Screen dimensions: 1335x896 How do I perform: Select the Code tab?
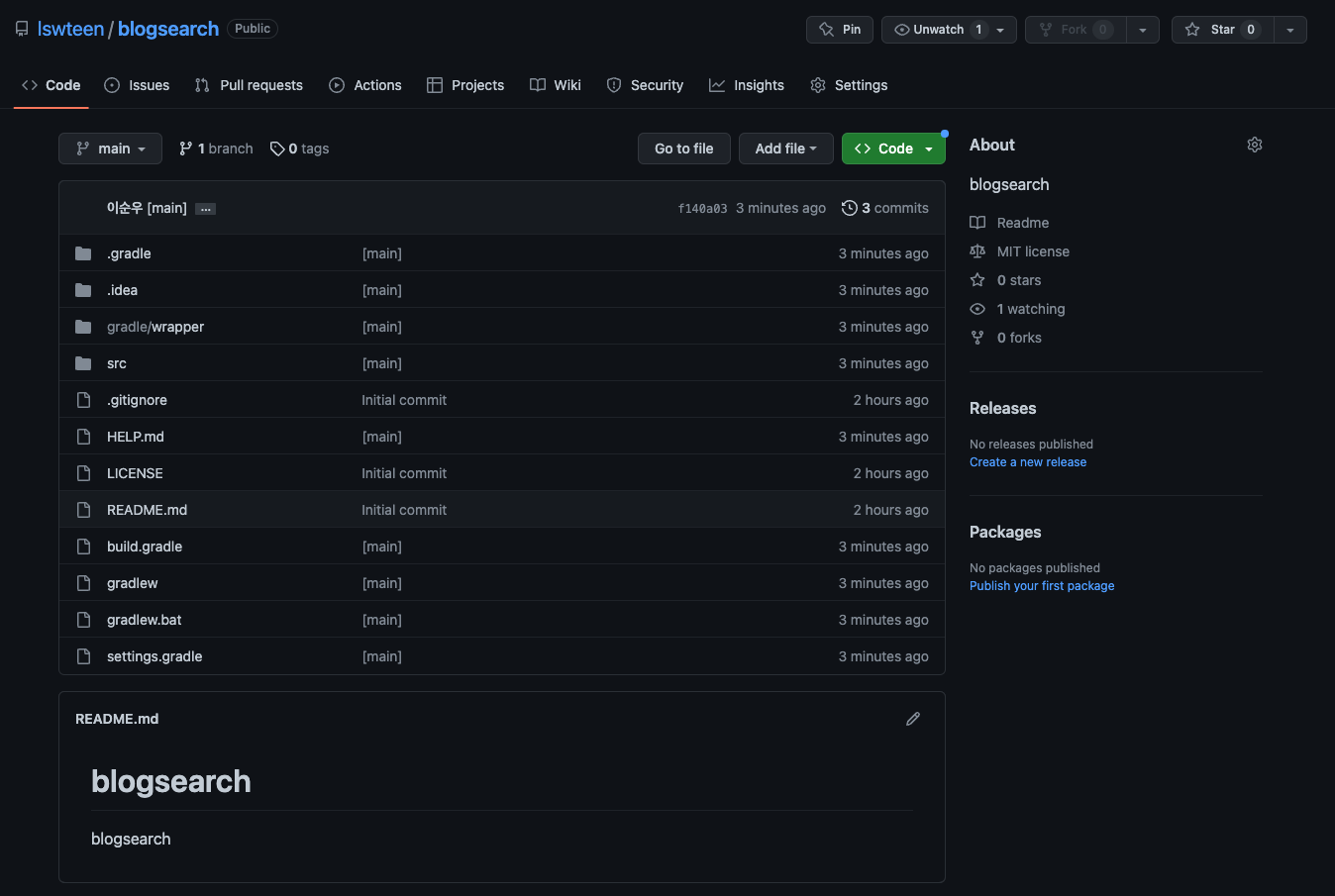point(51,85)
